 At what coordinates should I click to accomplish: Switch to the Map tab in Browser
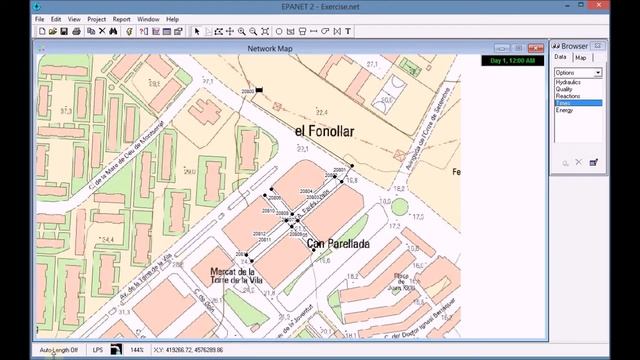click(x=581, y=58)
